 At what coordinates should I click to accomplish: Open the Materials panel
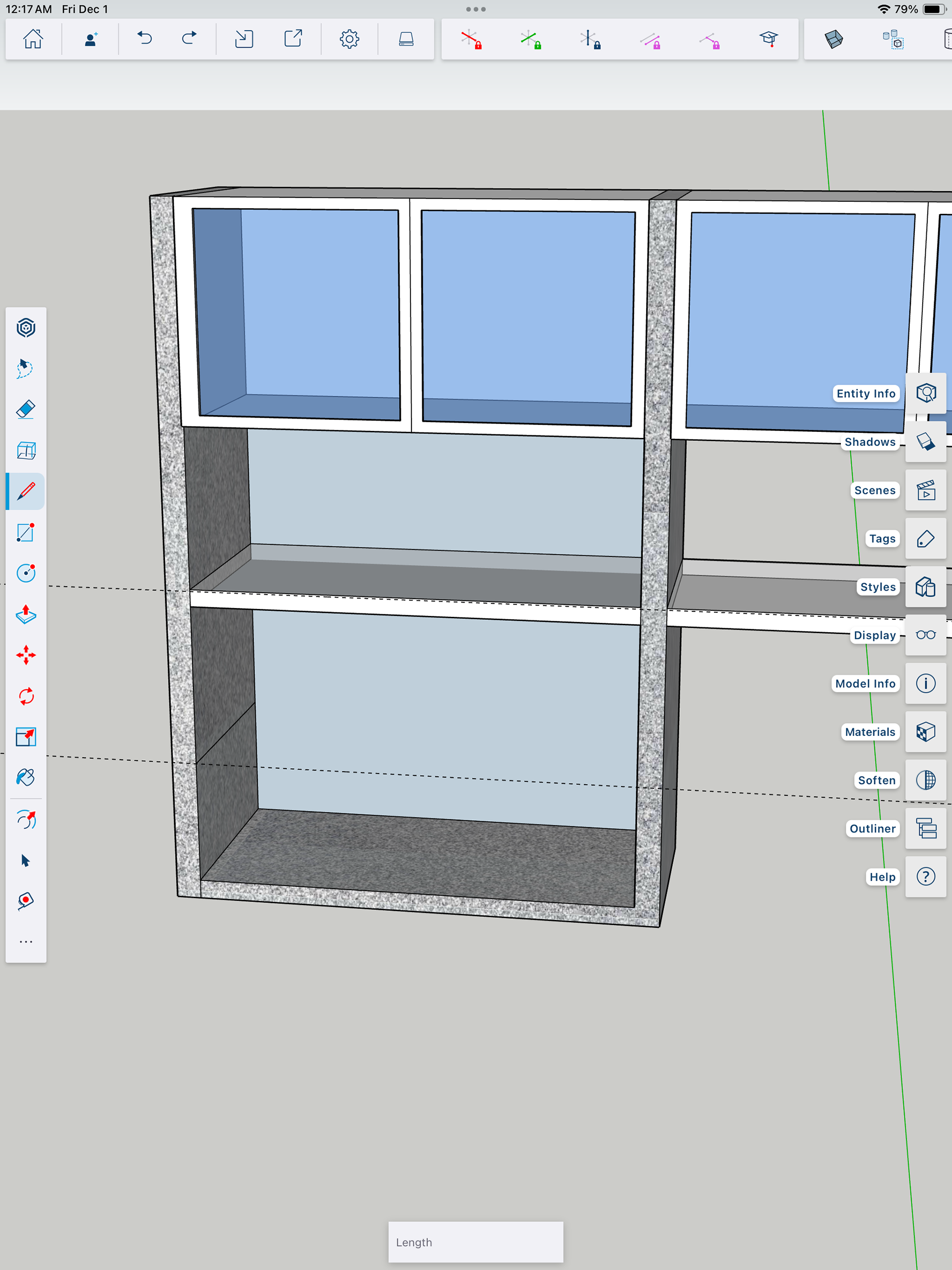tap(925, 732)
